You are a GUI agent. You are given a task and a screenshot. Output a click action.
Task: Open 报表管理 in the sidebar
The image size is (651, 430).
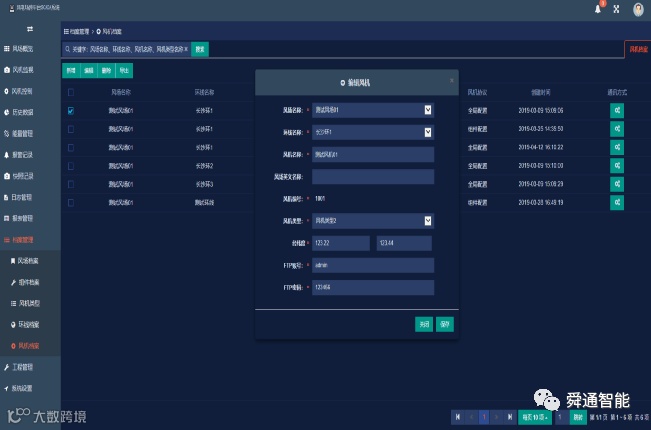pyautogui.click(x=19, y=218)
